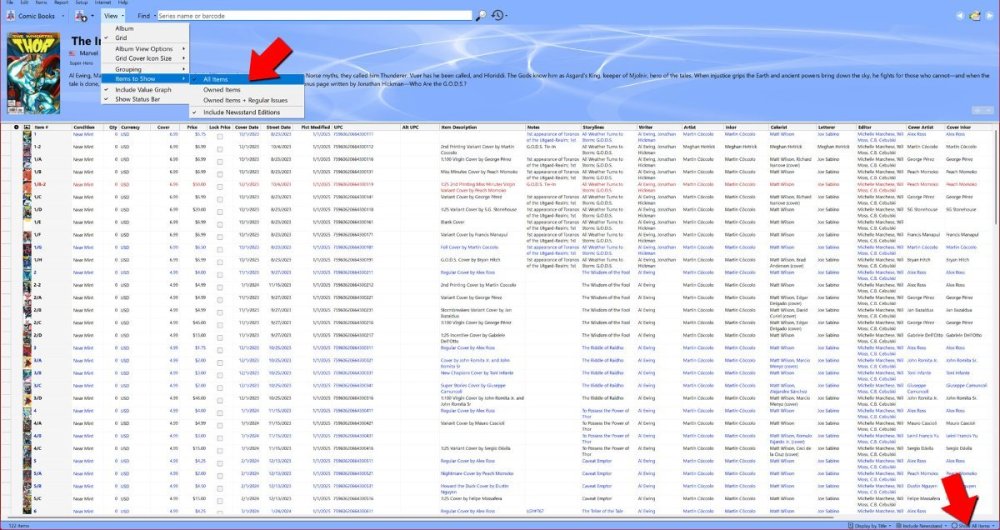Toggle Include Newsstand Editions option

point(241,112)
